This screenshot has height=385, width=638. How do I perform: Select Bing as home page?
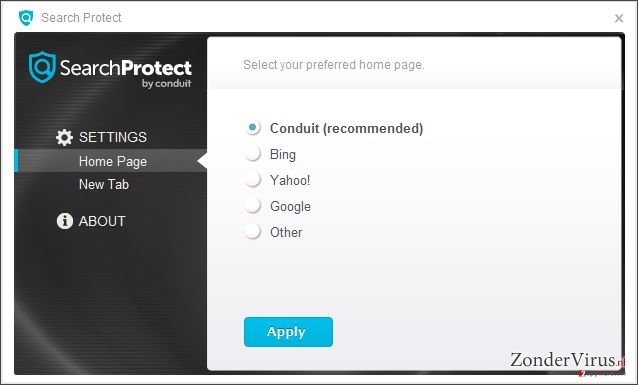click(253, 154)
